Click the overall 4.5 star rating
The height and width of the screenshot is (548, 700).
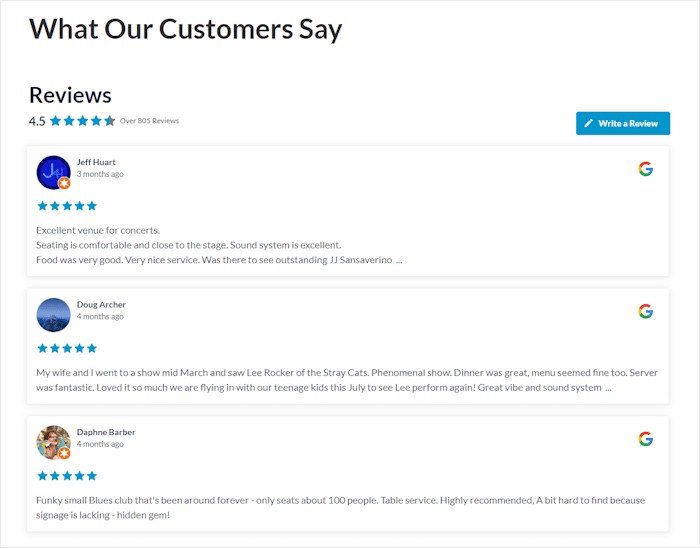coord(82,121)
